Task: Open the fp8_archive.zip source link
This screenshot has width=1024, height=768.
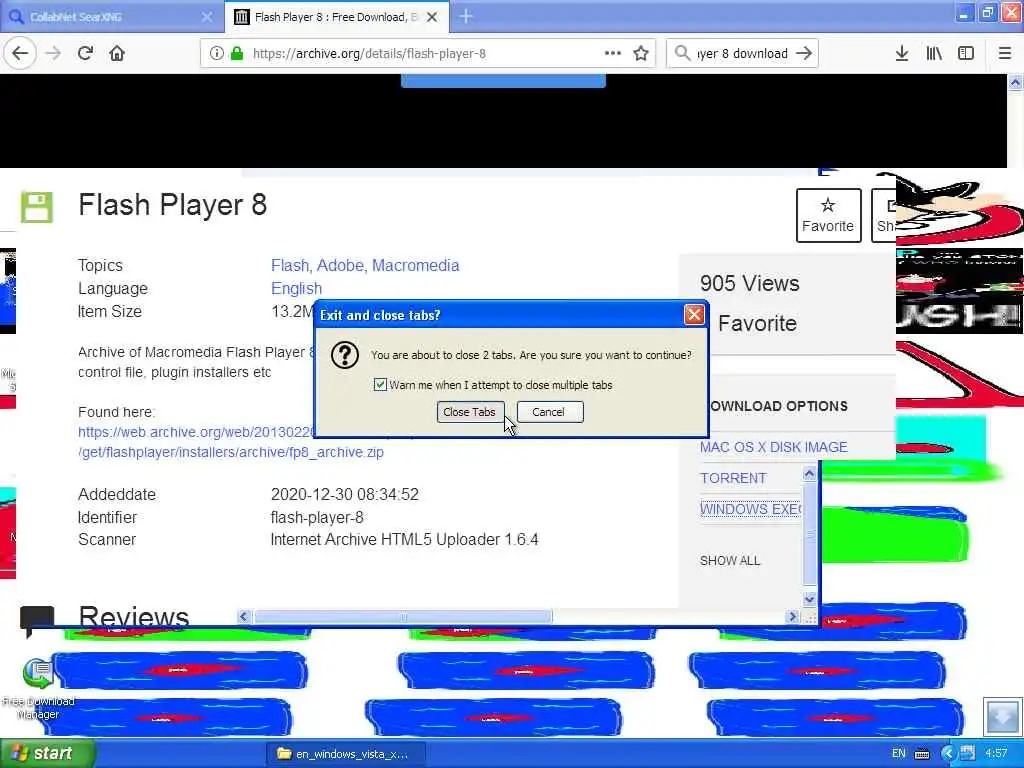Action: tap(231, 452)
